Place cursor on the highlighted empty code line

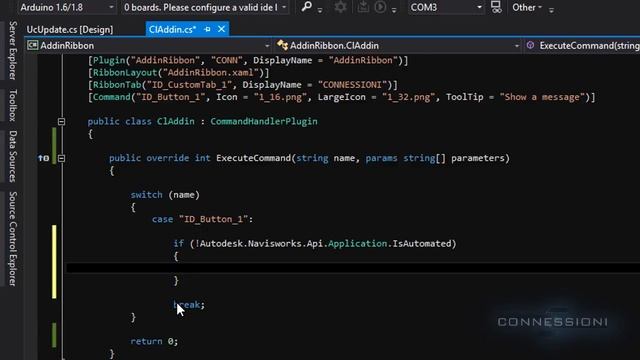353,268
